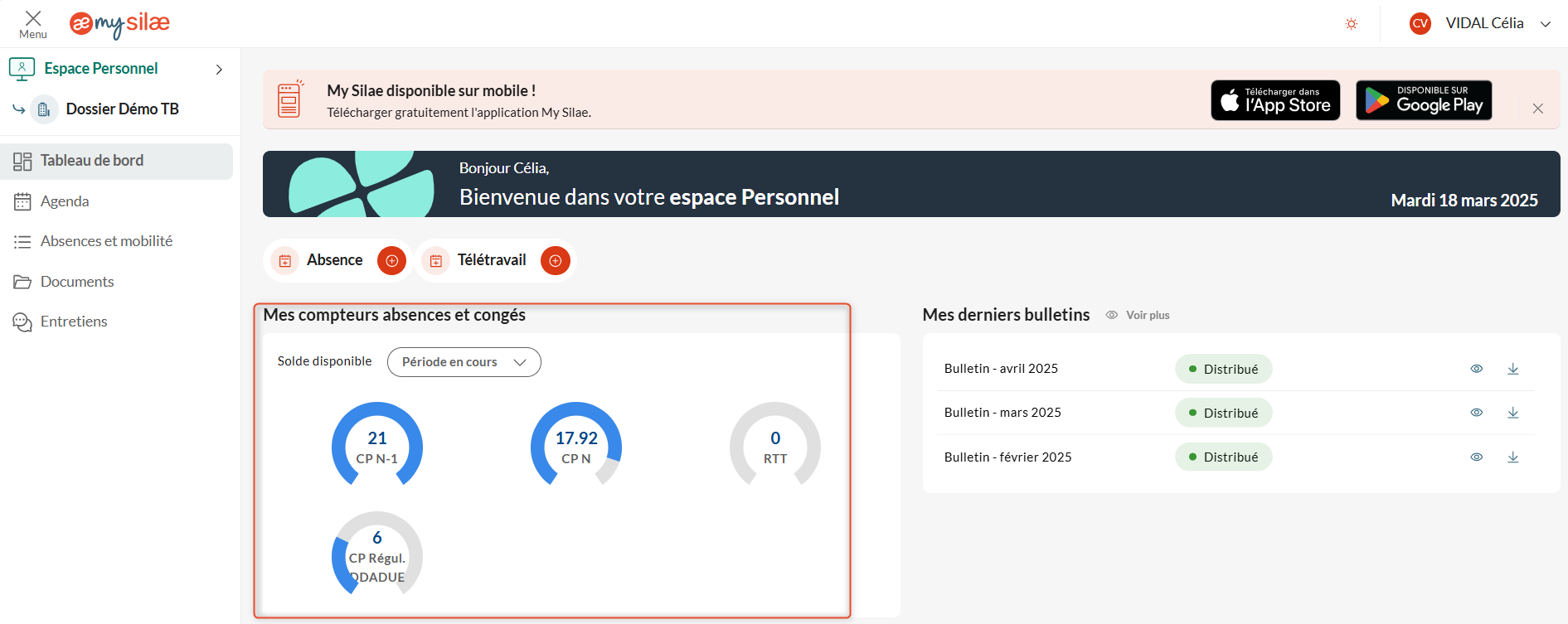Image resolution: width=1568 pixels, height=624 pixels.
Task: View the Bulletin mars 2025 eye icon
Action: coord(1477,413)
